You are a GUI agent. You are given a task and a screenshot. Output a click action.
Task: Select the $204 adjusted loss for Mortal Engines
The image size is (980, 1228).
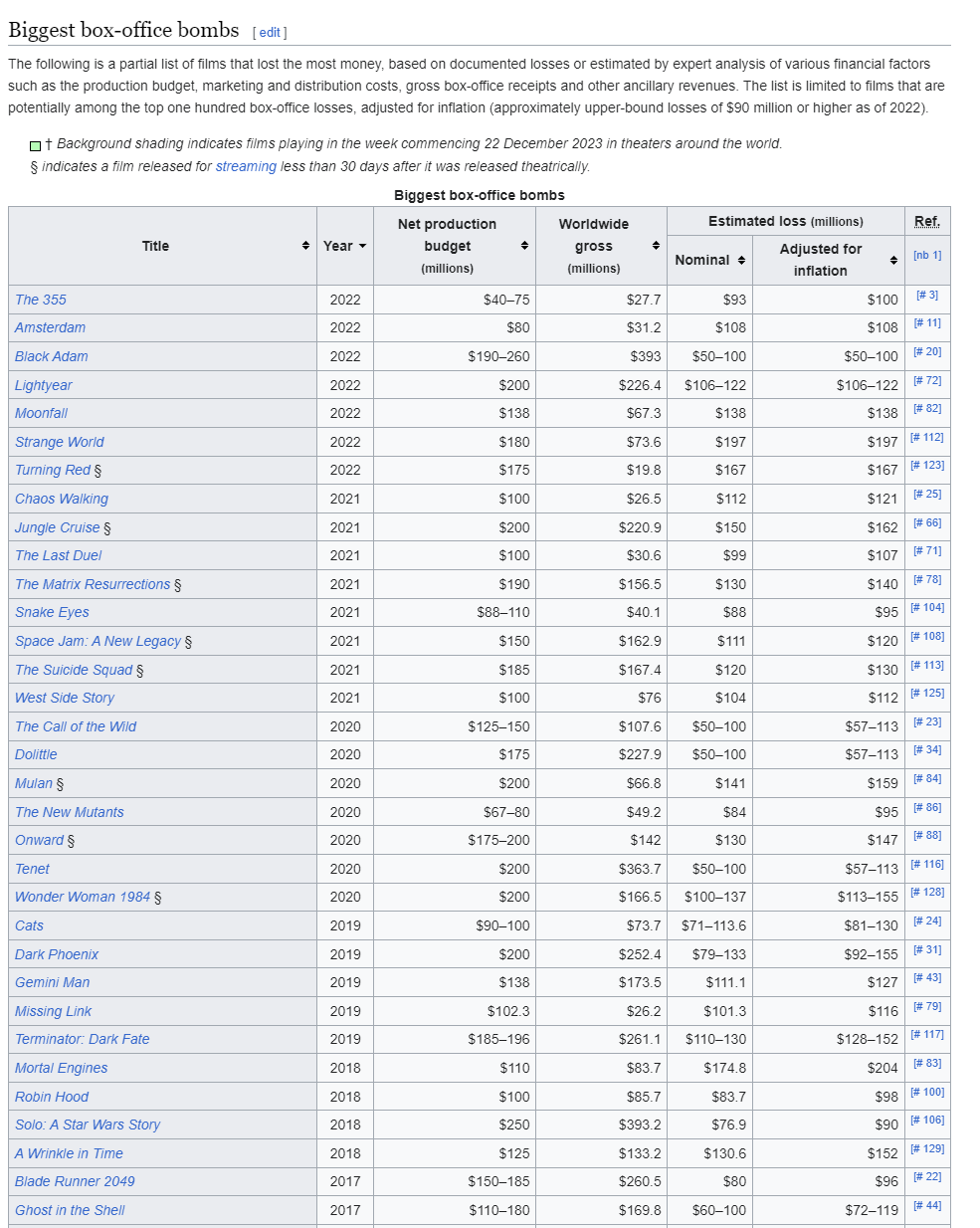[x=829, y=1068]
